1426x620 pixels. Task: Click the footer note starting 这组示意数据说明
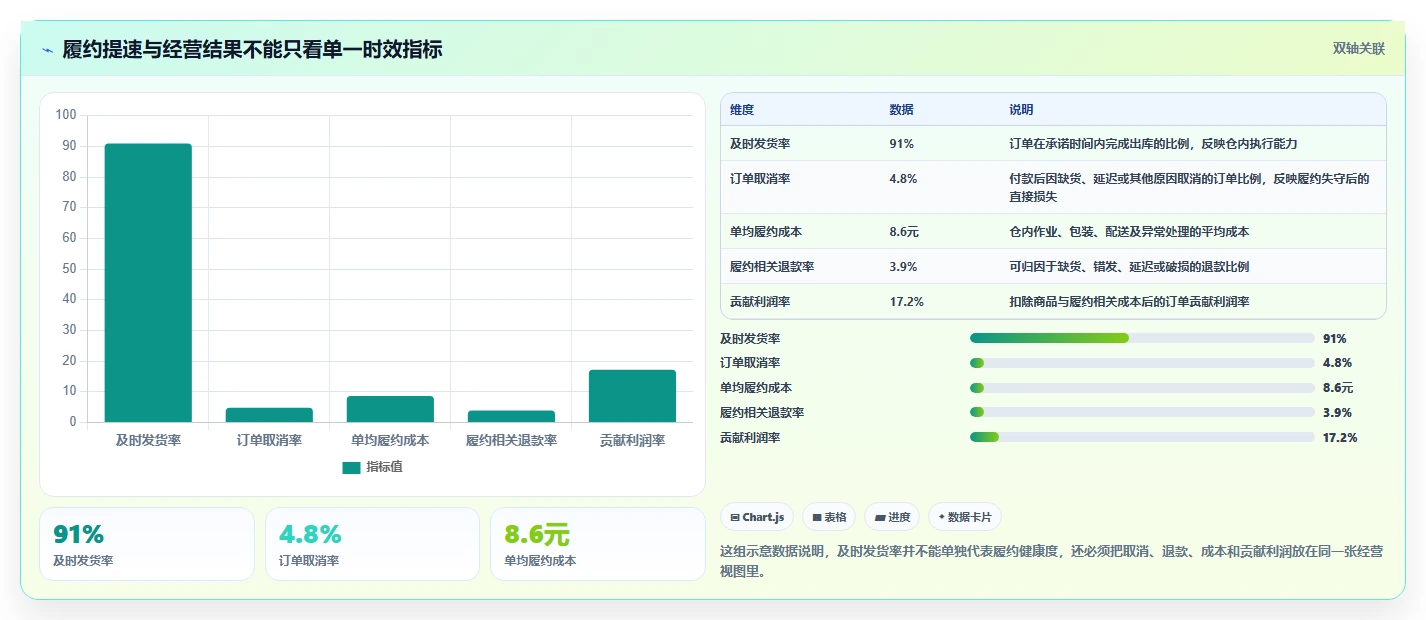coord(1052,562)
